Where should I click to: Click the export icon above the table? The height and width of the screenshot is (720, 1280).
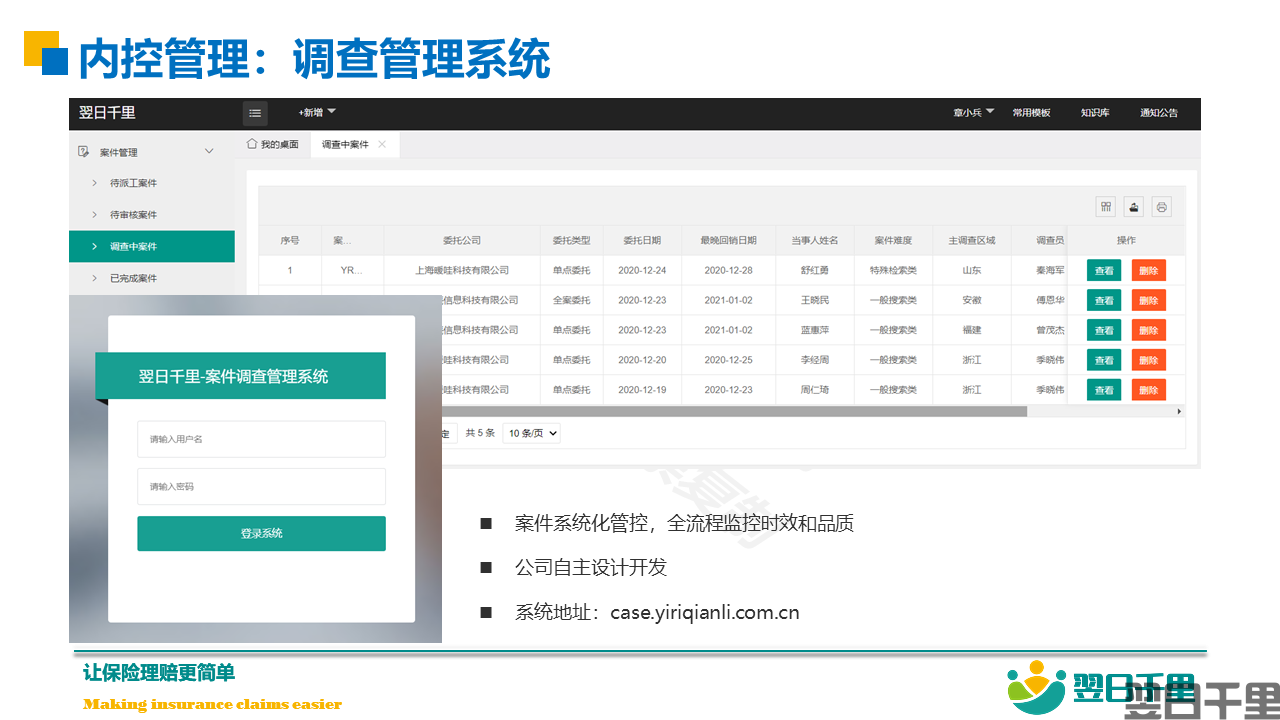(x=1134, y=207)
